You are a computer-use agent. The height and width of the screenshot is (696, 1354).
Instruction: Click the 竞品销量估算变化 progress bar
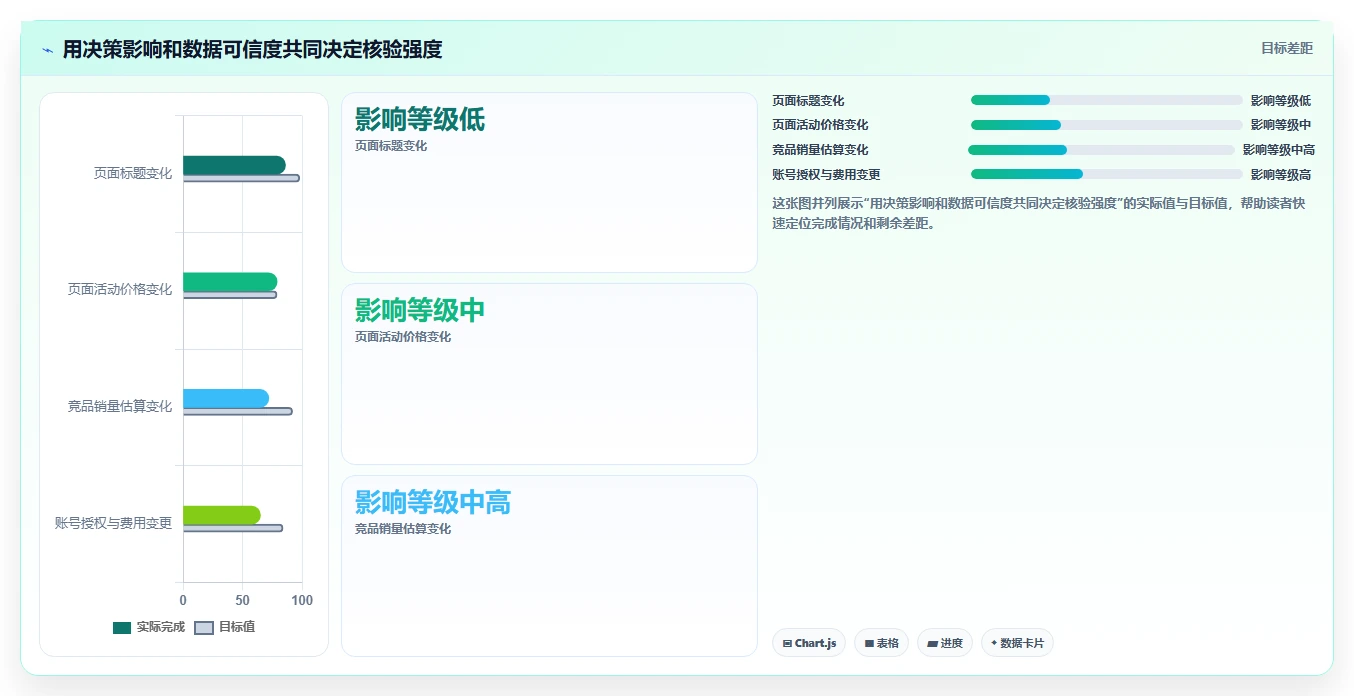point(1101,150)
